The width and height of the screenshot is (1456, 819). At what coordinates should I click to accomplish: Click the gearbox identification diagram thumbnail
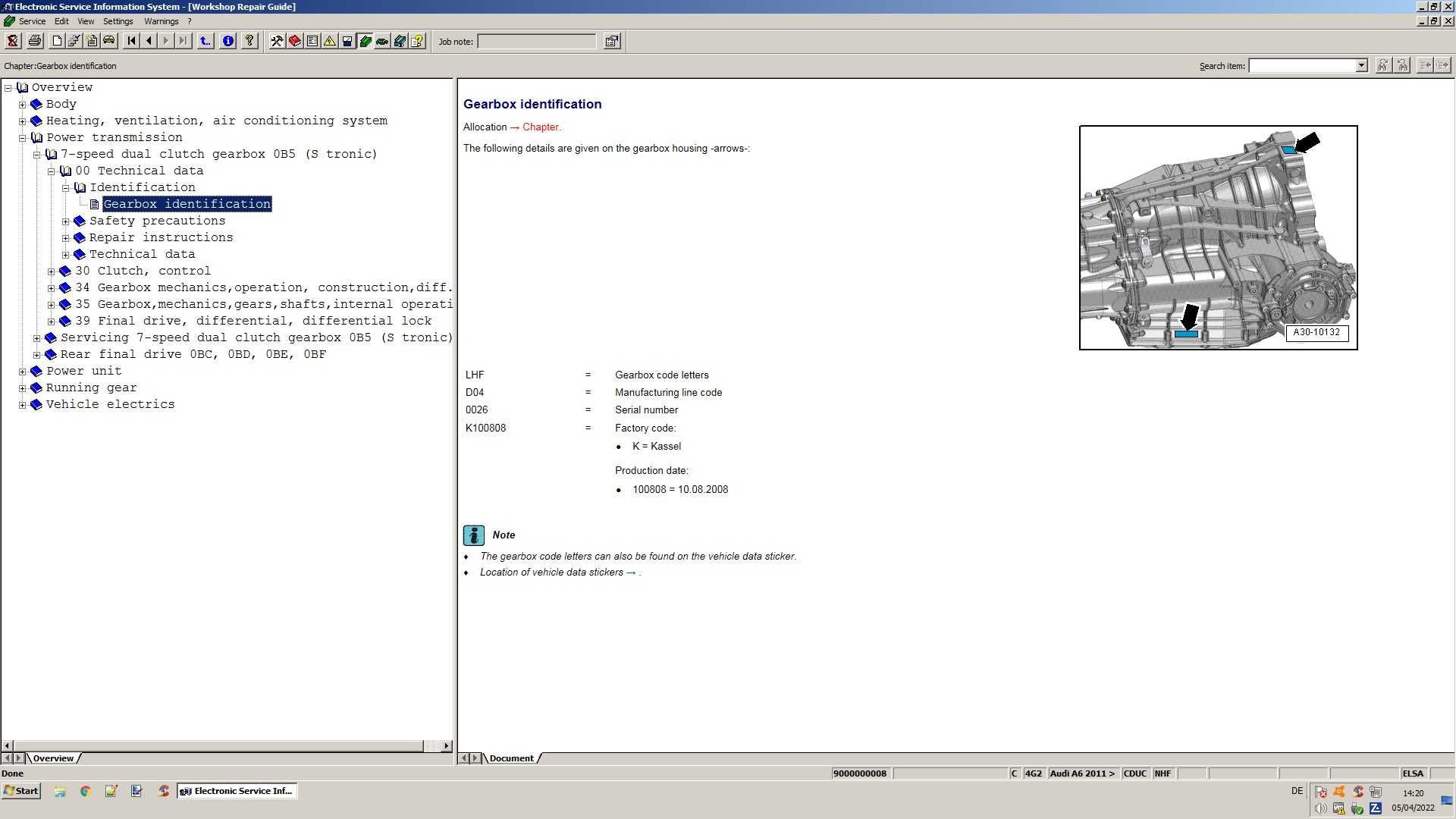pos(1218,237)
